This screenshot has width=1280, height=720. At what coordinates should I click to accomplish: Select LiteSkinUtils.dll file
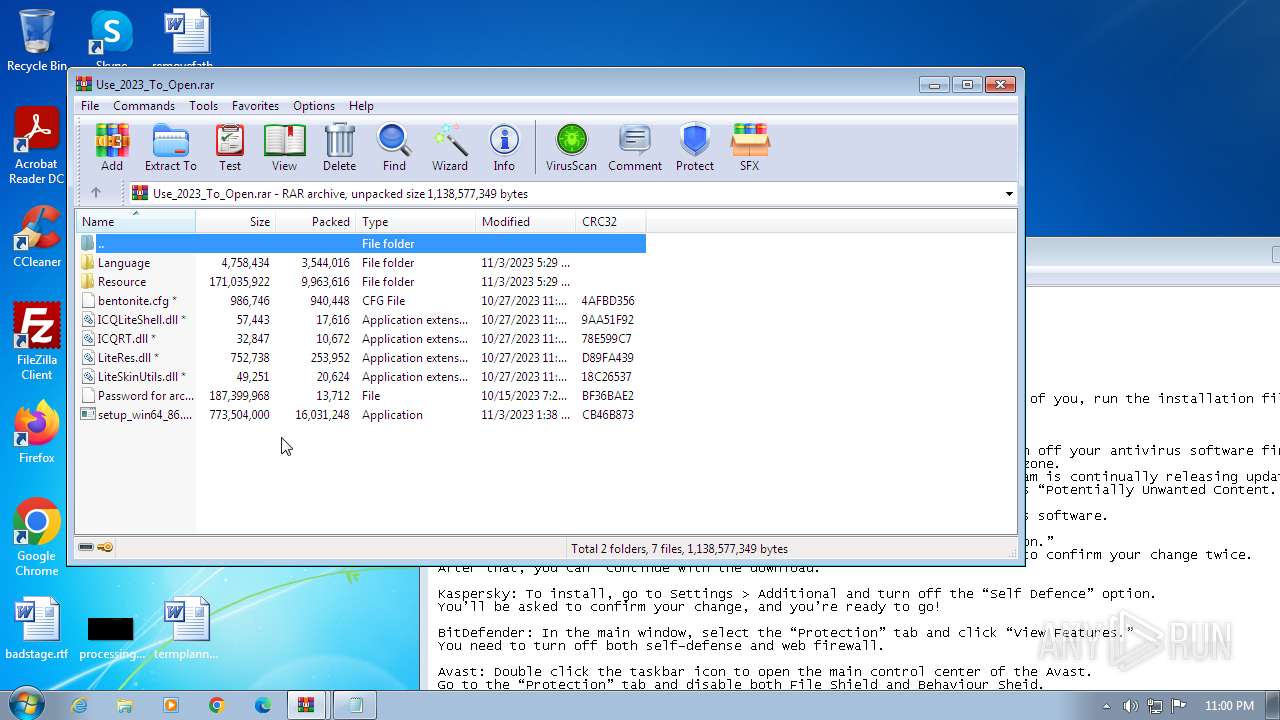(x=361, y=377)
